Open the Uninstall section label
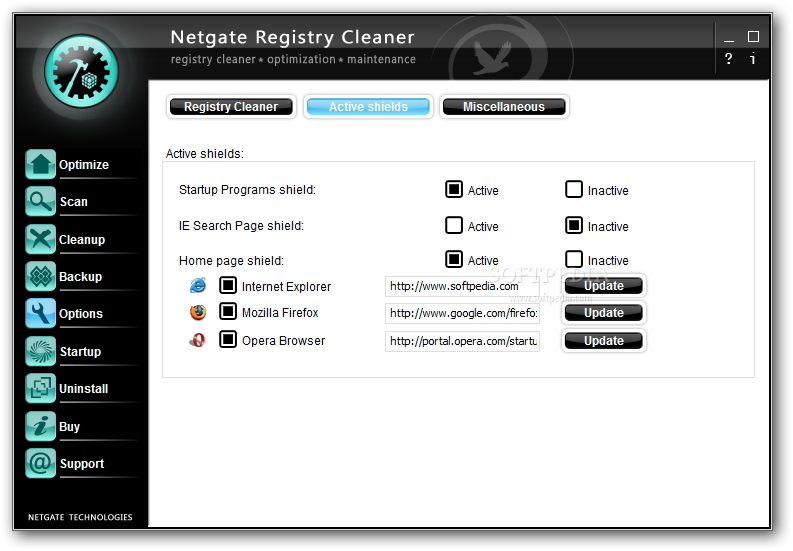The width and height of the screenshot is (793, 551). (x=84, y=389)
